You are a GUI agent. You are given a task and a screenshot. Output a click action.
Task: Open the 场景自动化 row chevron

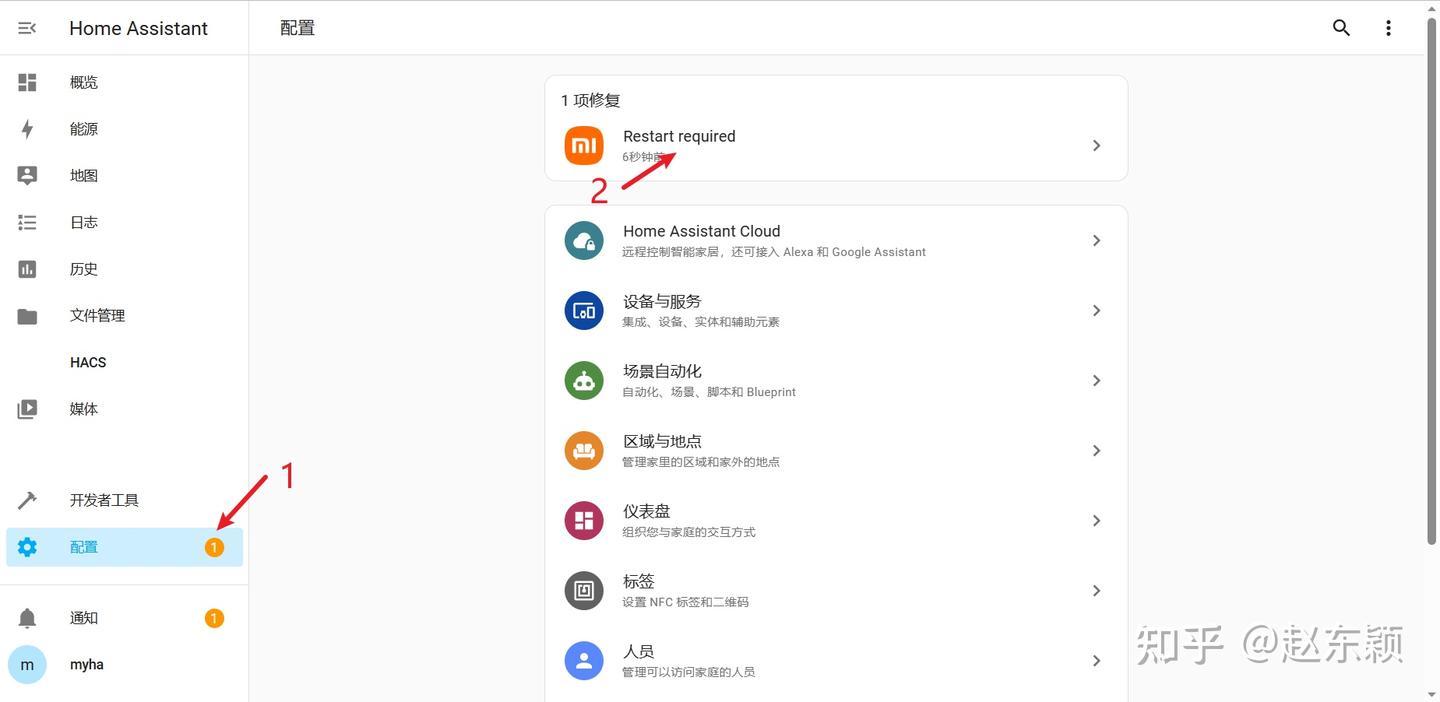(1096, 381)
